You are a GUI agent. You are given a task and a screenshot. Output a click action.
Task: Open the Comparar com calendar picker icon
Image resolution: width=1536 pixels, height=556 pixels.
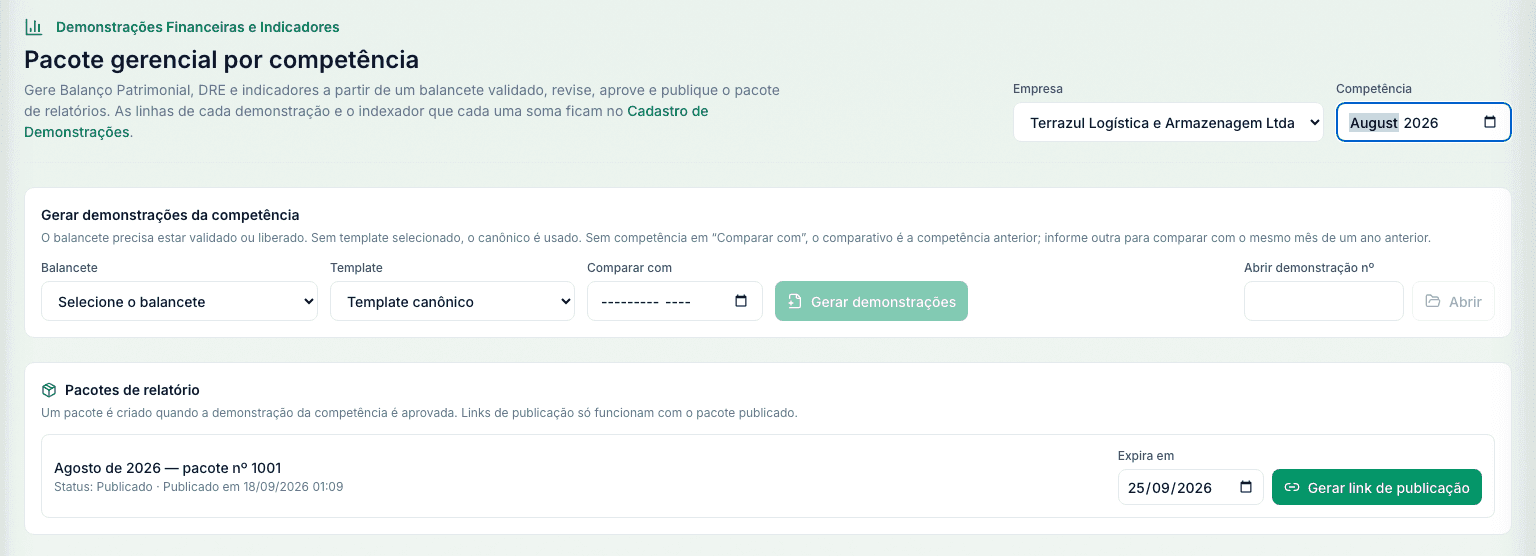[x=741, y=301]
